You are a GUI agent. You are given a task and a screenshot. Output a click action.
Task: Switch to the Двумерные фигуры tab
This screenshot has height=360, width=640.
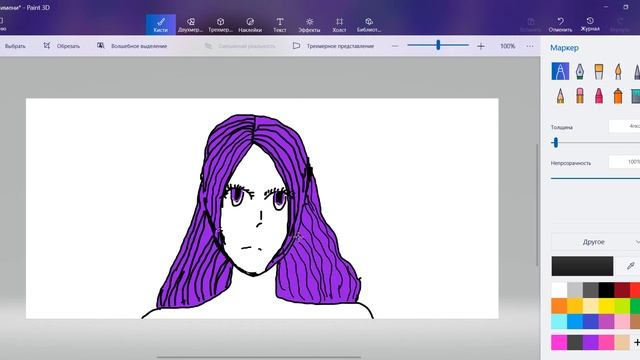(191, 24)
